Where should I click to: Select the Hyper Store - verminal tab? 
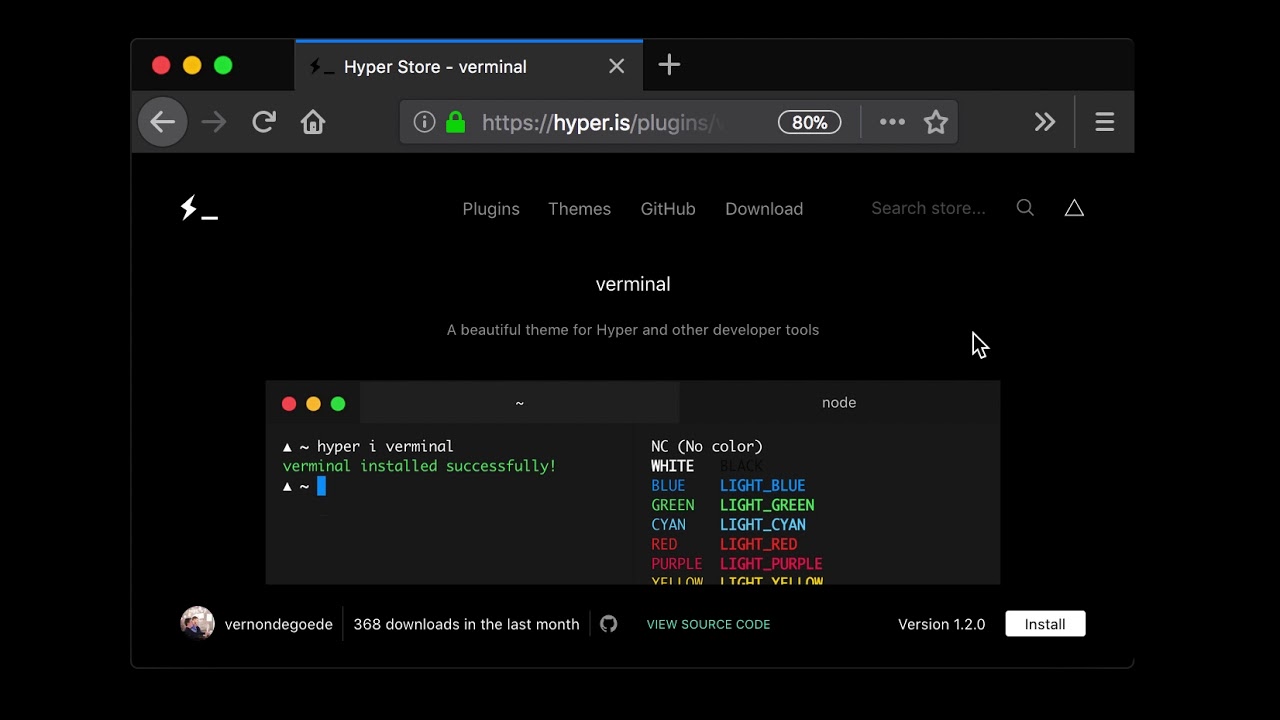(x=469, y=66)
